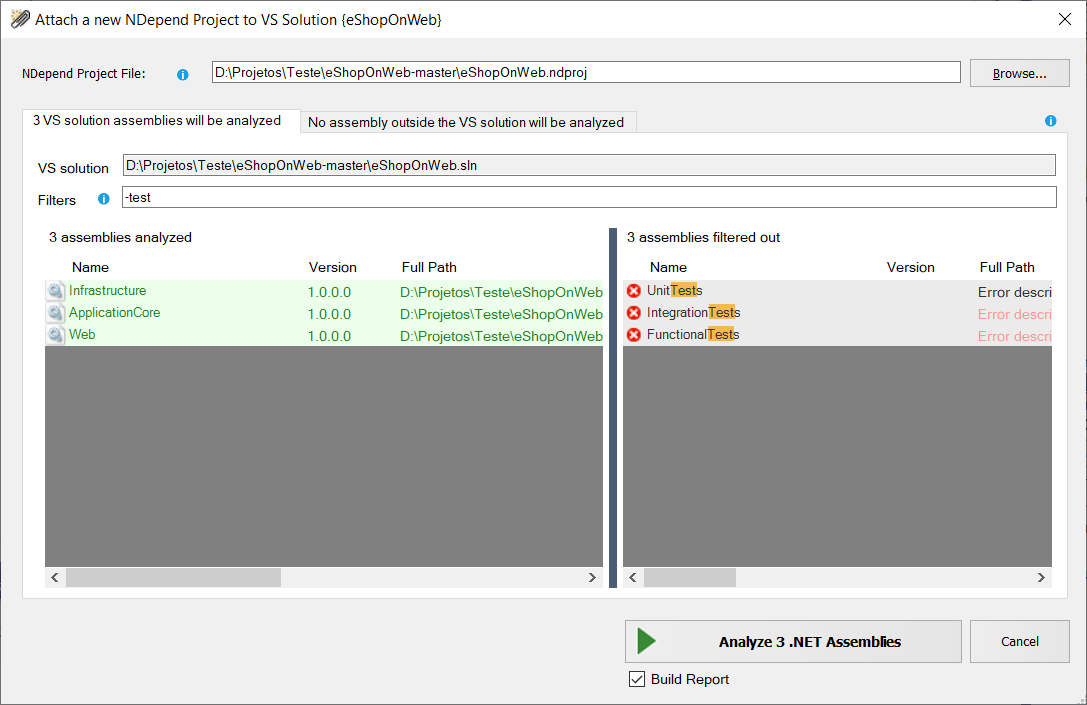
Task: Click version 1.0.0.0 of Infrastructure
Action: (329, 293)
